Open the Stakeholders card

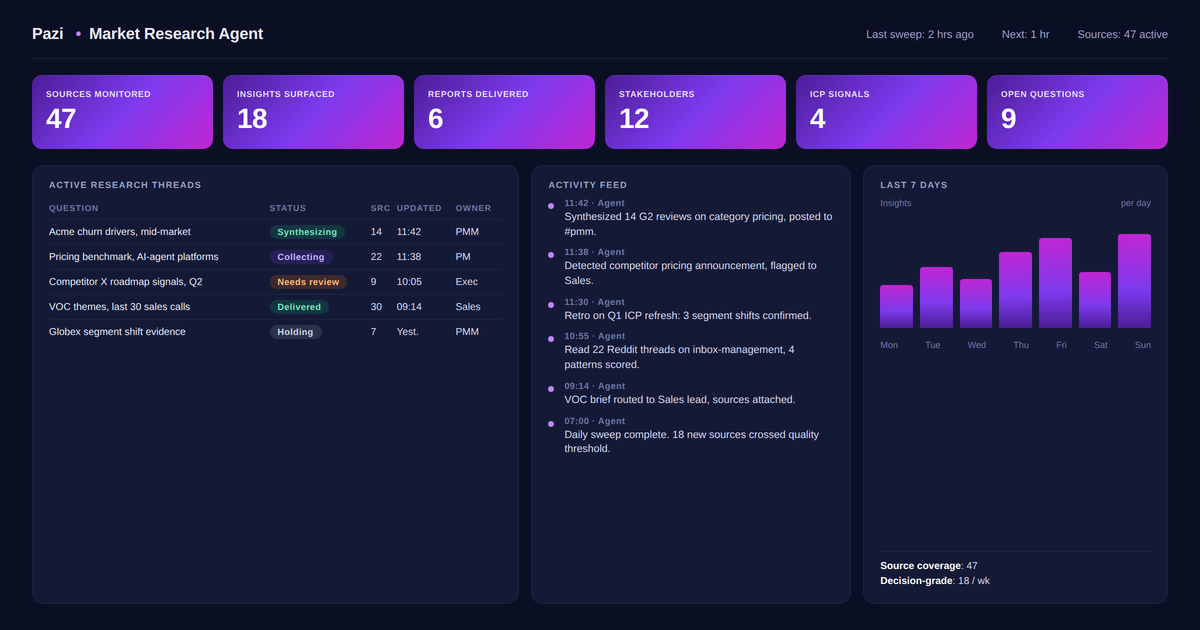(695, 112)
